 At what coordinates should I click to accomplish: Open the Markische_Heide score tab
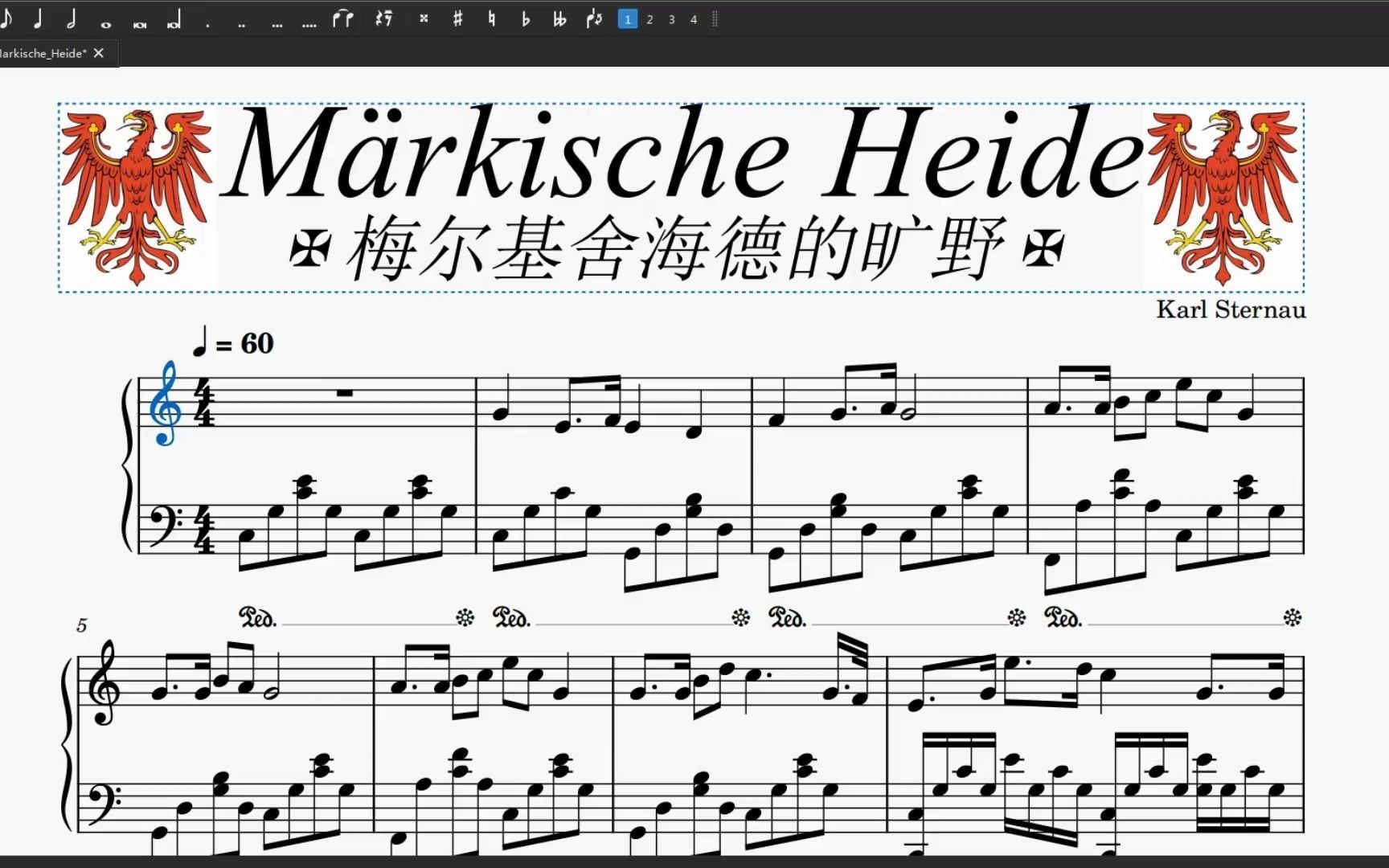click(x=43, y=53)
